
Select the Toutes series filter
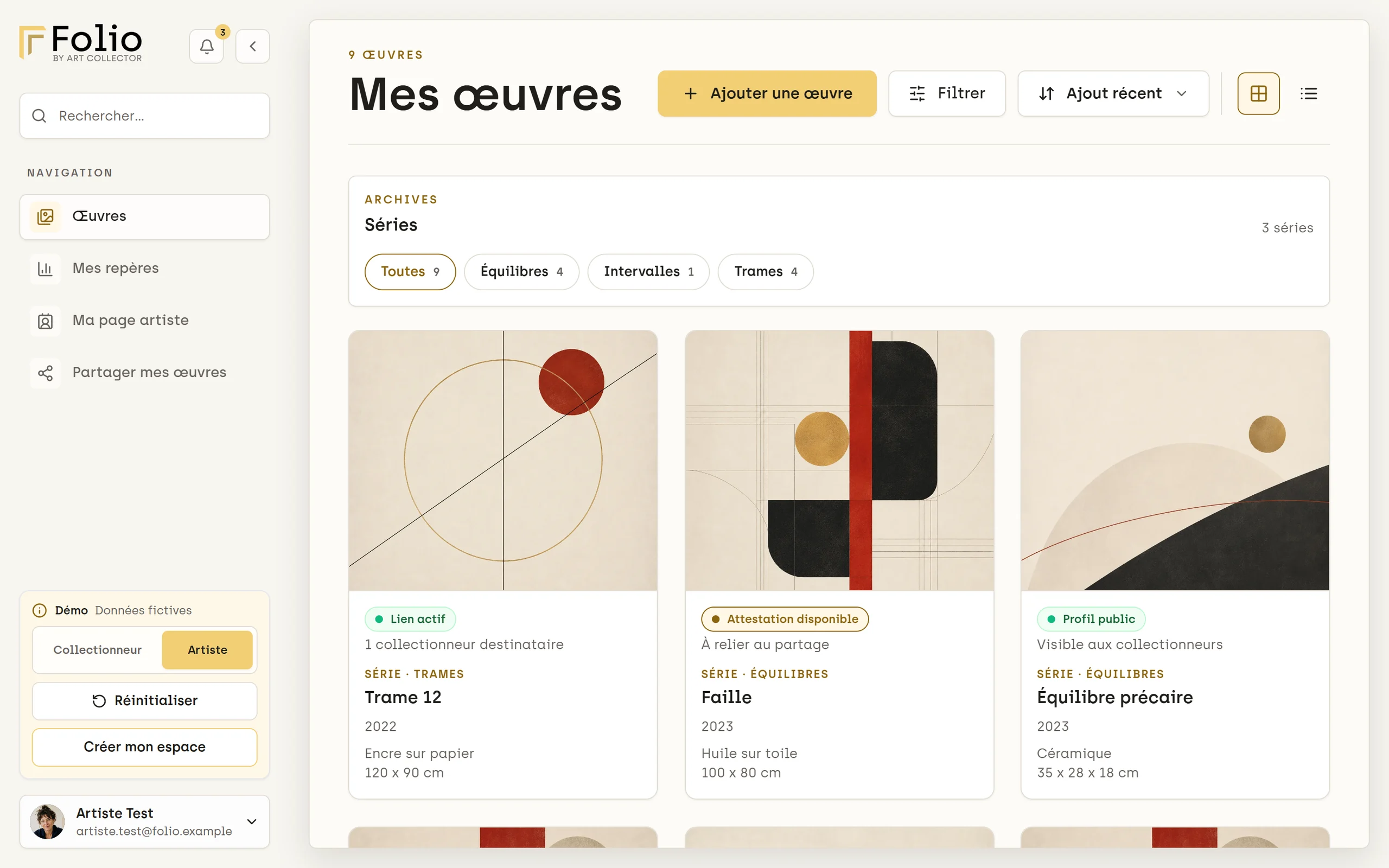(410, 272)
